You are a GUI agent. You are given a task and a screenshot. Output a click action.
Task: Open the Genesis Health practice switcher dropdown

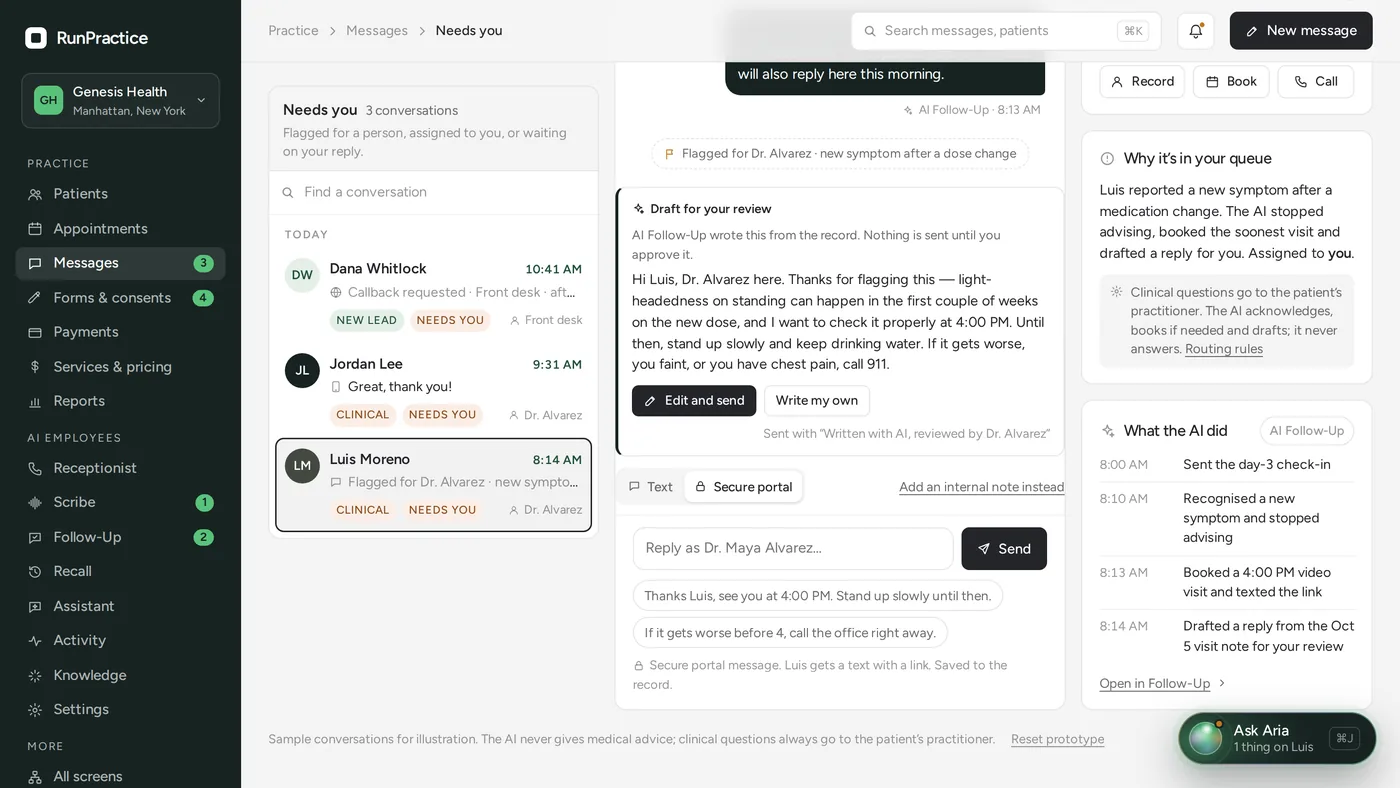pyautogui.click(x=120, y=100)
